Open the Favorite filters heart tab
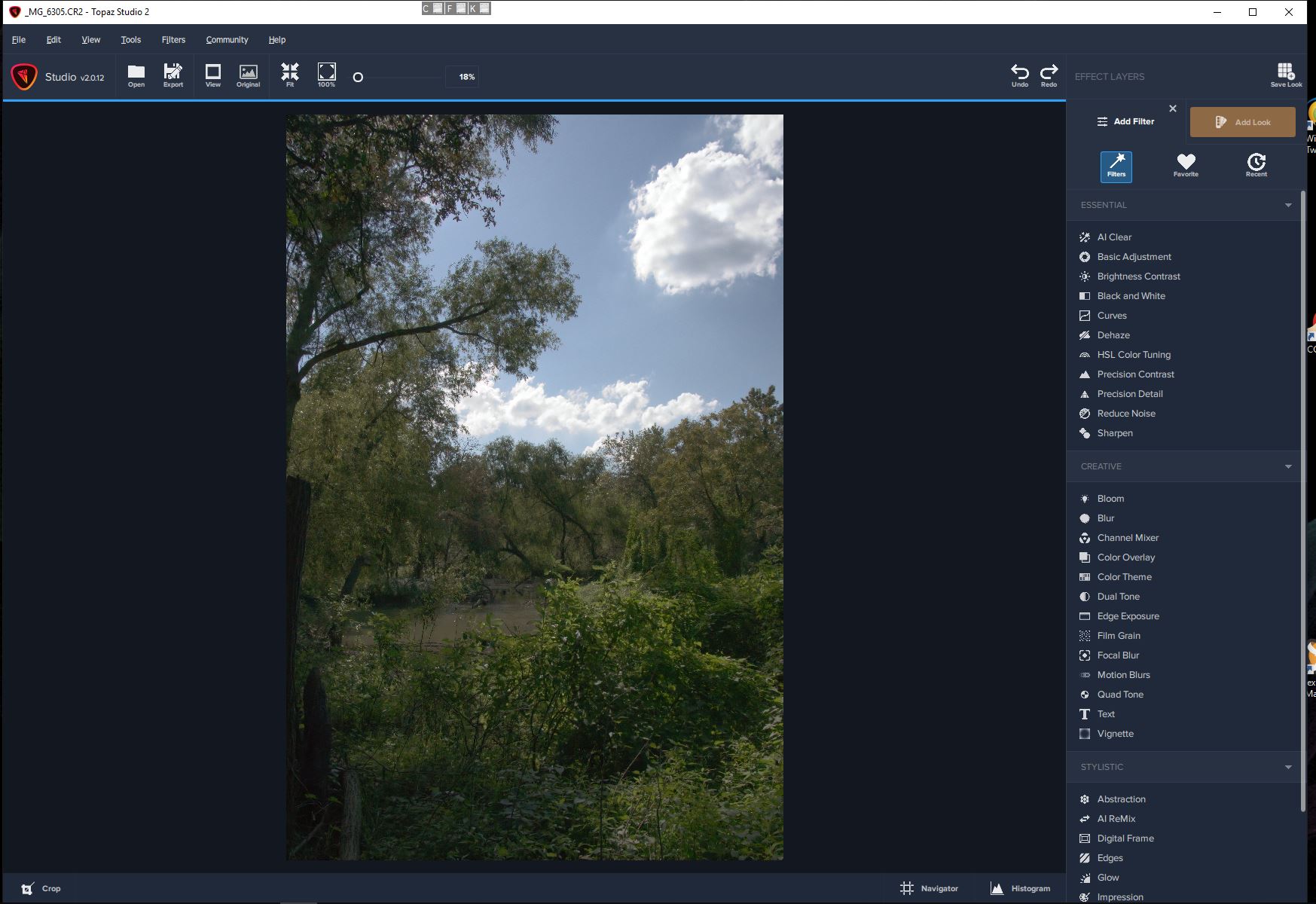Viewport: 1316px width, 904px height. (x=1186, y=165)
